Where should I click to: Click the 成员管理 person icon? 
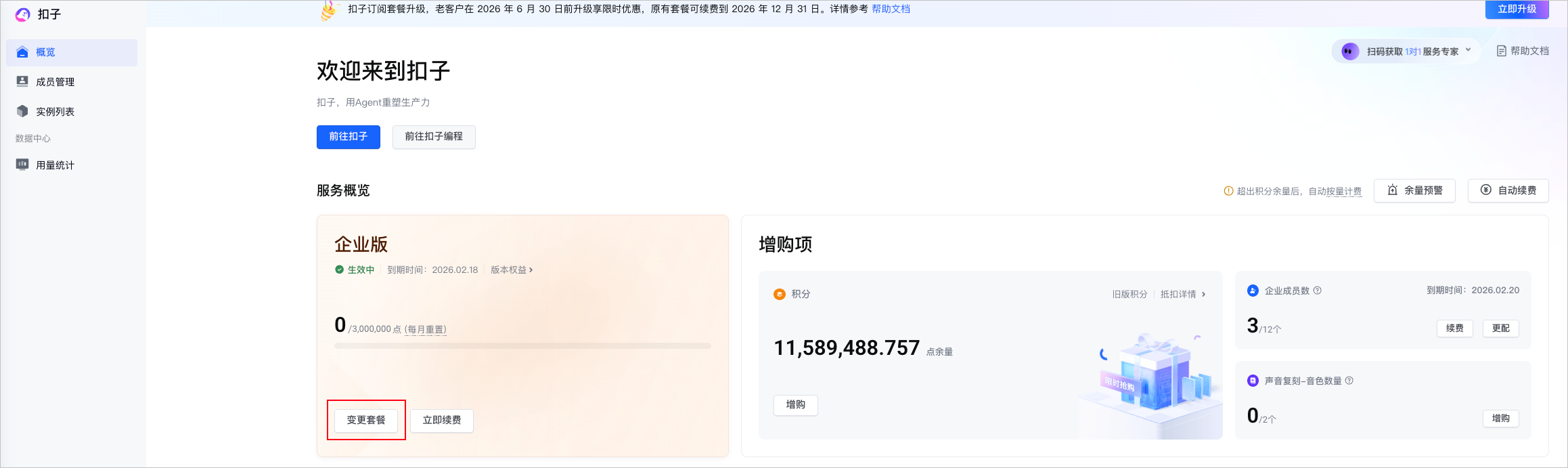click(22, 81)
